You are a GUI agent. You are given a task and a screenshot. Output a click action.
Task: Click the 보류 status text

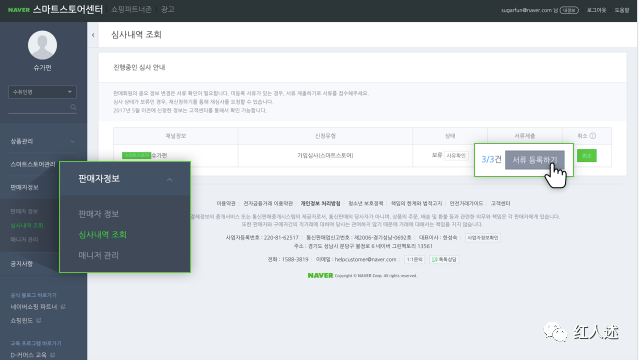(x=437, y=155)
